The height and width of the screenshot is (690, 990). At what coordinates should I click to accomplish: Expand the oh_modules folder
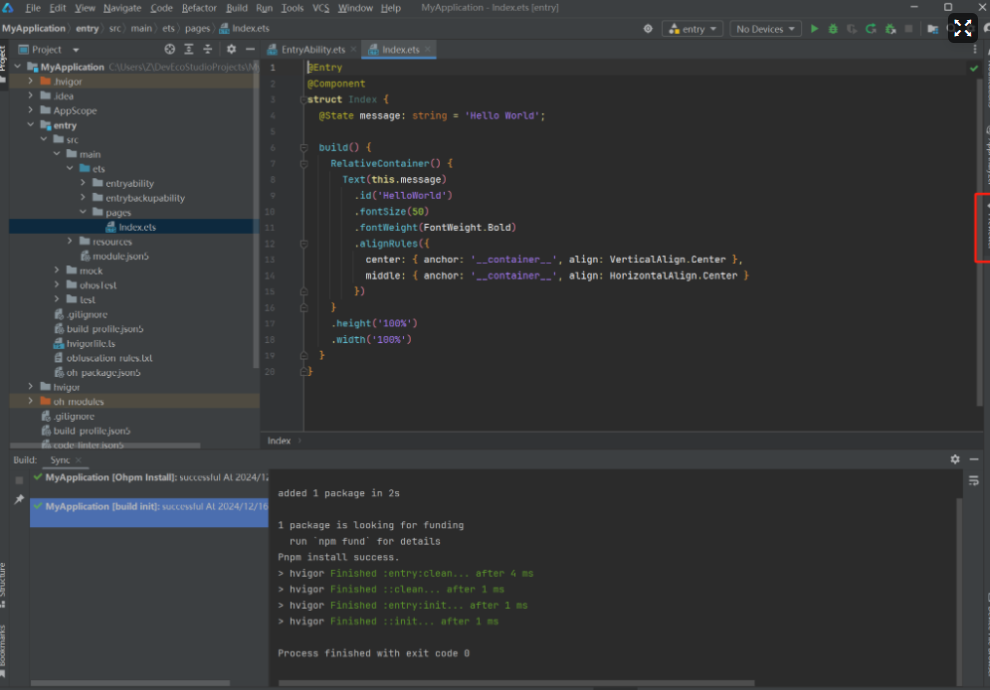click(30, 402)
